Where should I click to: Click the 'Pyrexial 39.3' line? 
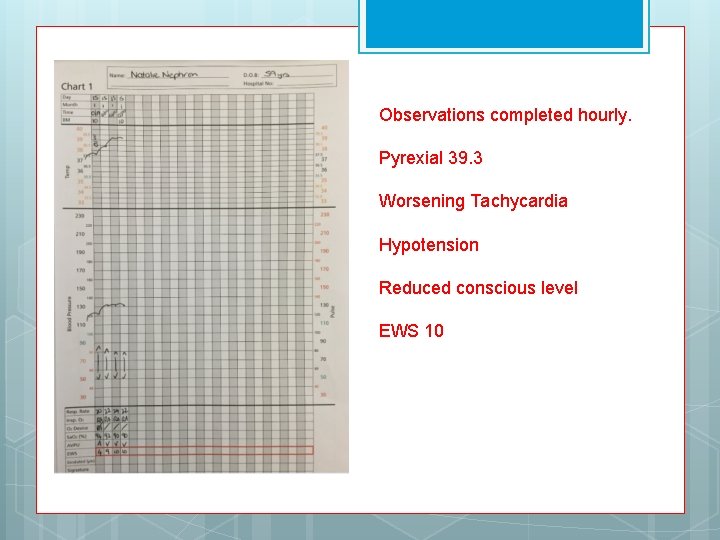click(x=431, y=158)
